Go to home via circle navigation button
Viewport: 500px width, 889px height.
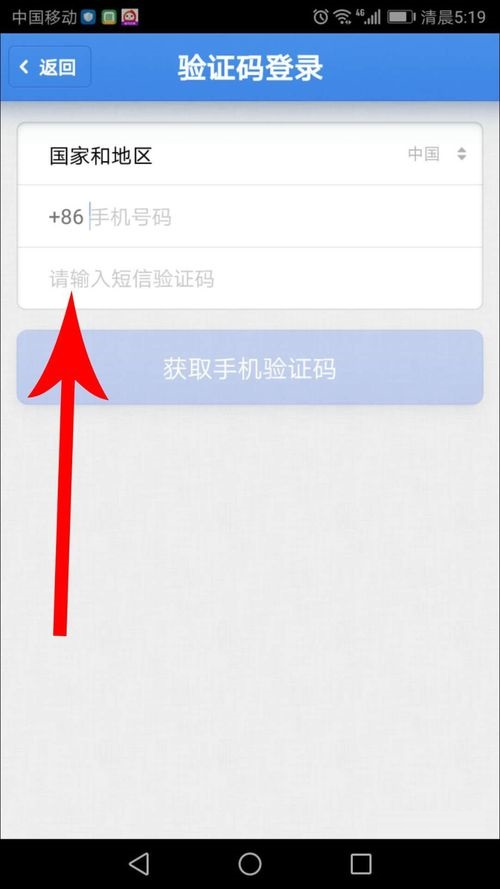(x=250, y=863)
